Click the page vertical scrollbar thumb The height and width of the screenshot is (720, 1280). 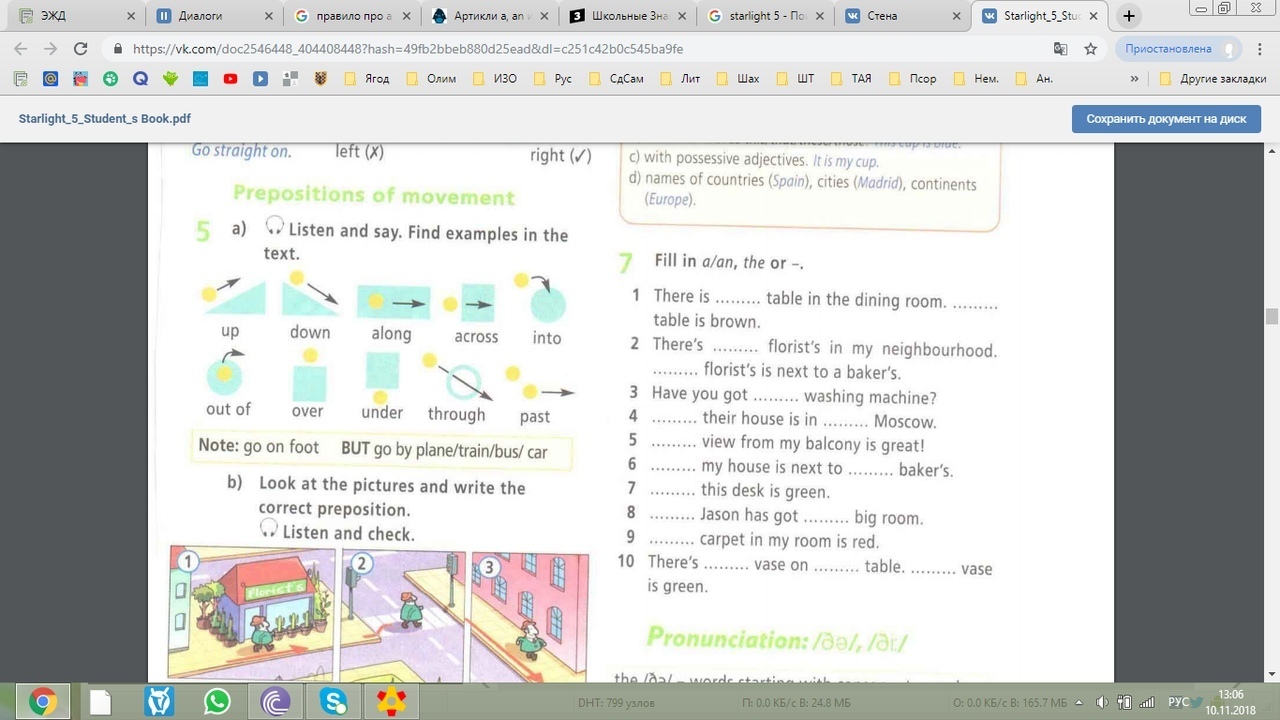[x=1271, y=317]
